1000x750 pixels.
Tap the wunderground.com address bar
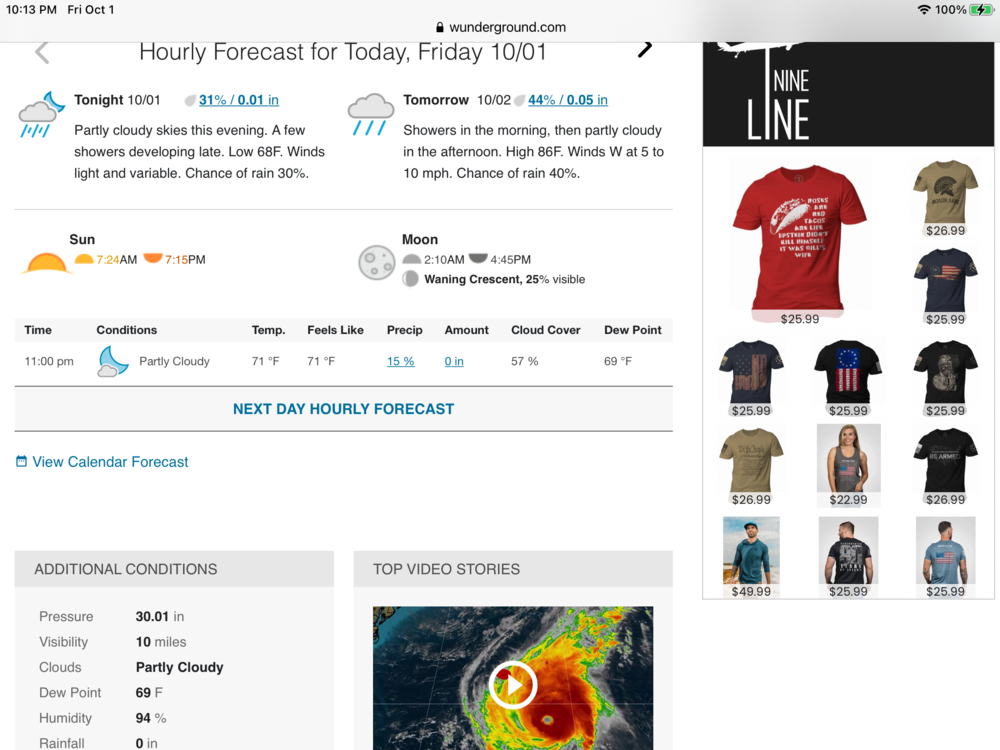point(500,27)
